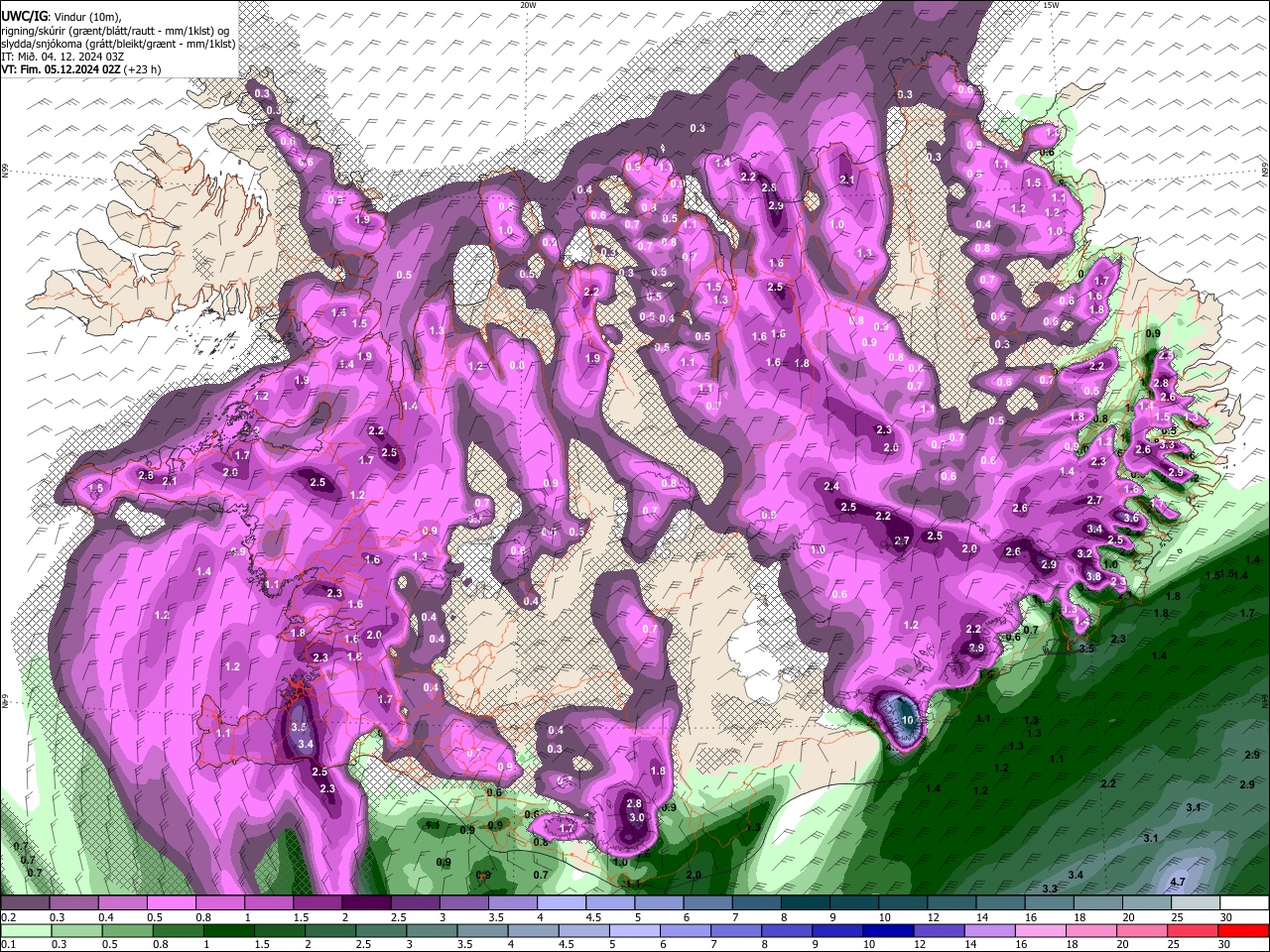The image size is (1270, 952).
Task: Click the '0.1' label in the lower legend
Action: 8,945
